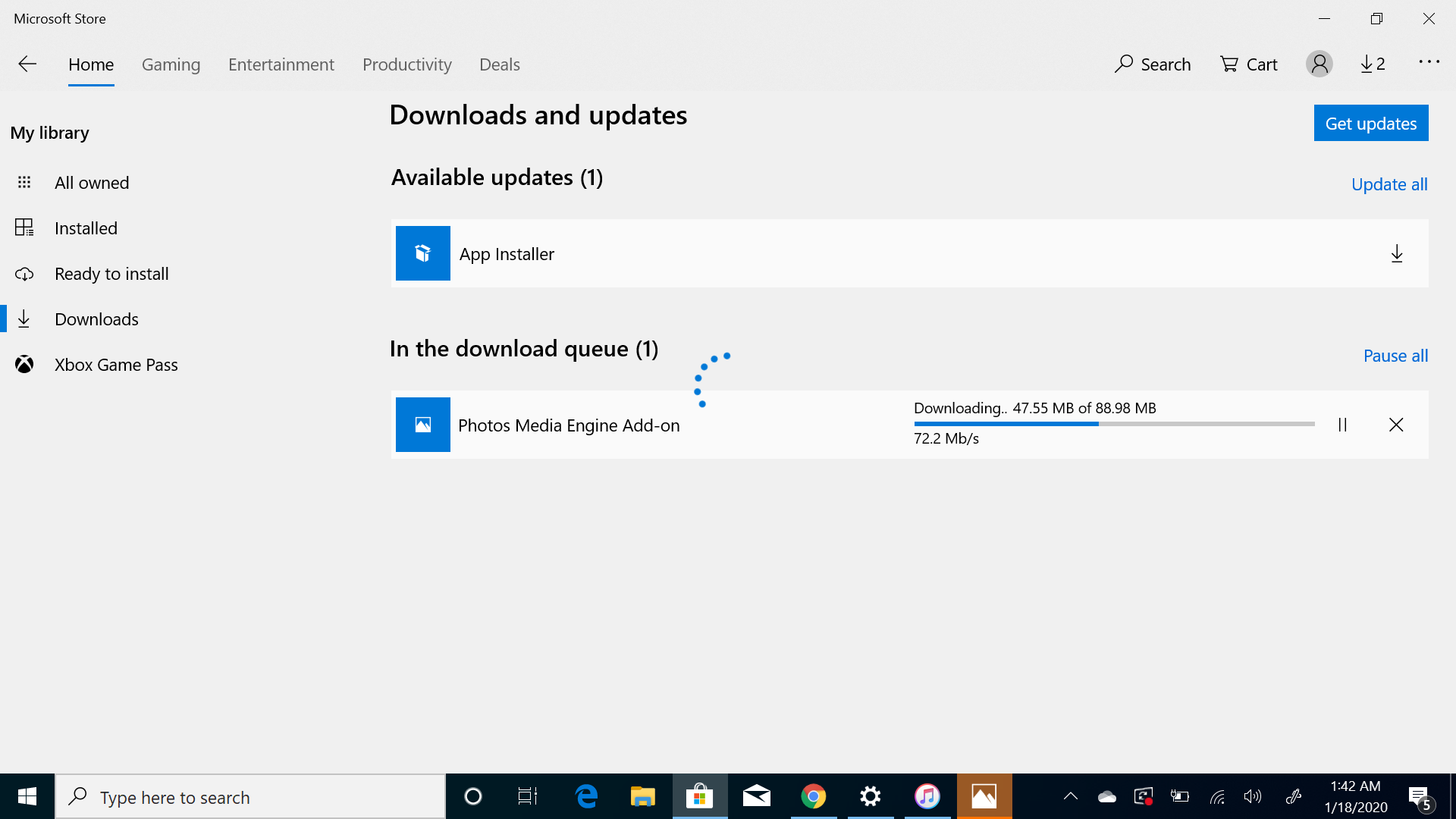Click the Pause all link
This screenshot has width=1456, height=819.
[x=1395, y=356]
